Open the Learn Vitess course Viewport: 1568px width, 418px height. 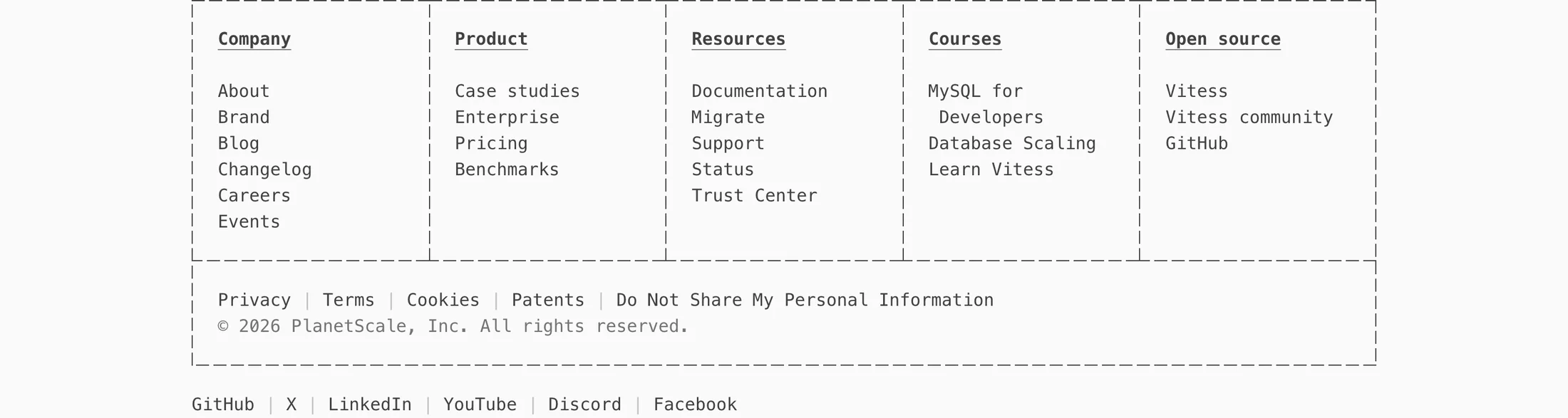click(991, 169)
